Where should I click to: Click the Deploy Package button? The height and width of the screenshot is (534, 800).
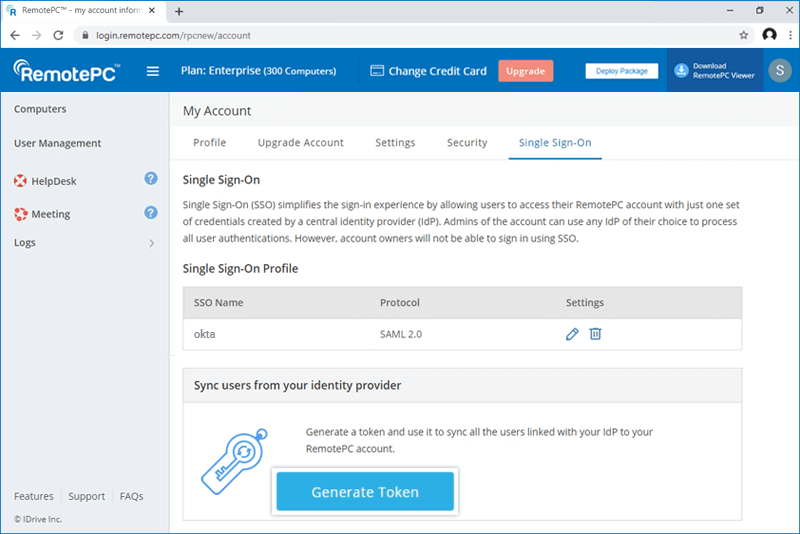[x=622, y=71]
